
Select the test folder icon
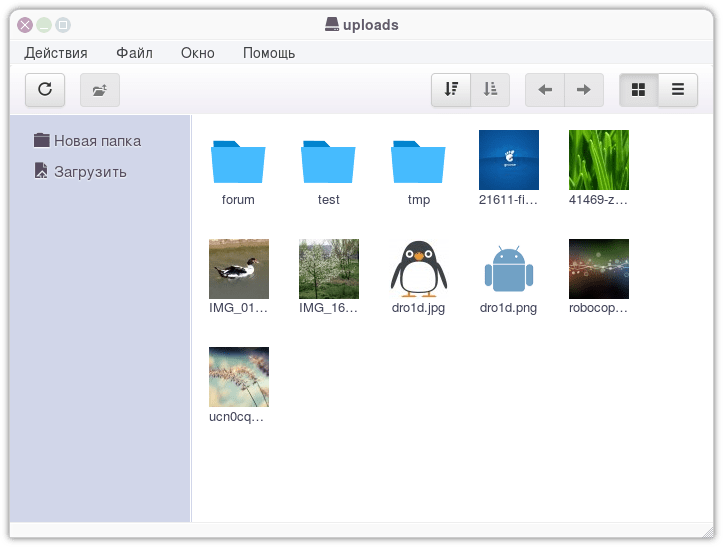(x=328, y=161)
